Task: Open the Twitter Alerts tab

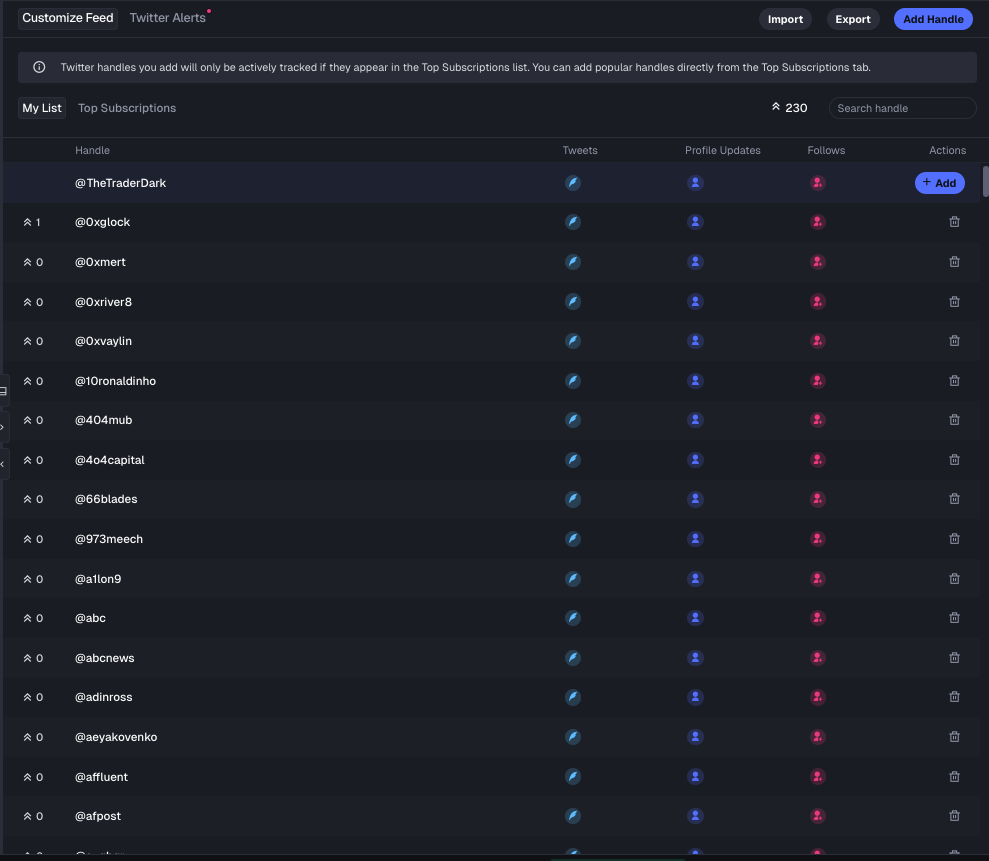Action: (x=167, y=18)
